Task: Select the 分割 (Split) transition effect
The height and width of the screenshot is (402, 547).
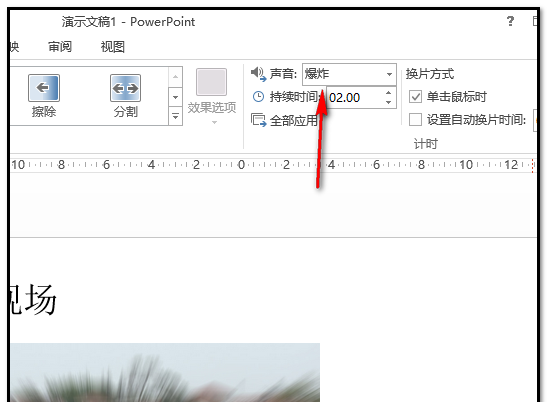Action: tap(126, 96)
